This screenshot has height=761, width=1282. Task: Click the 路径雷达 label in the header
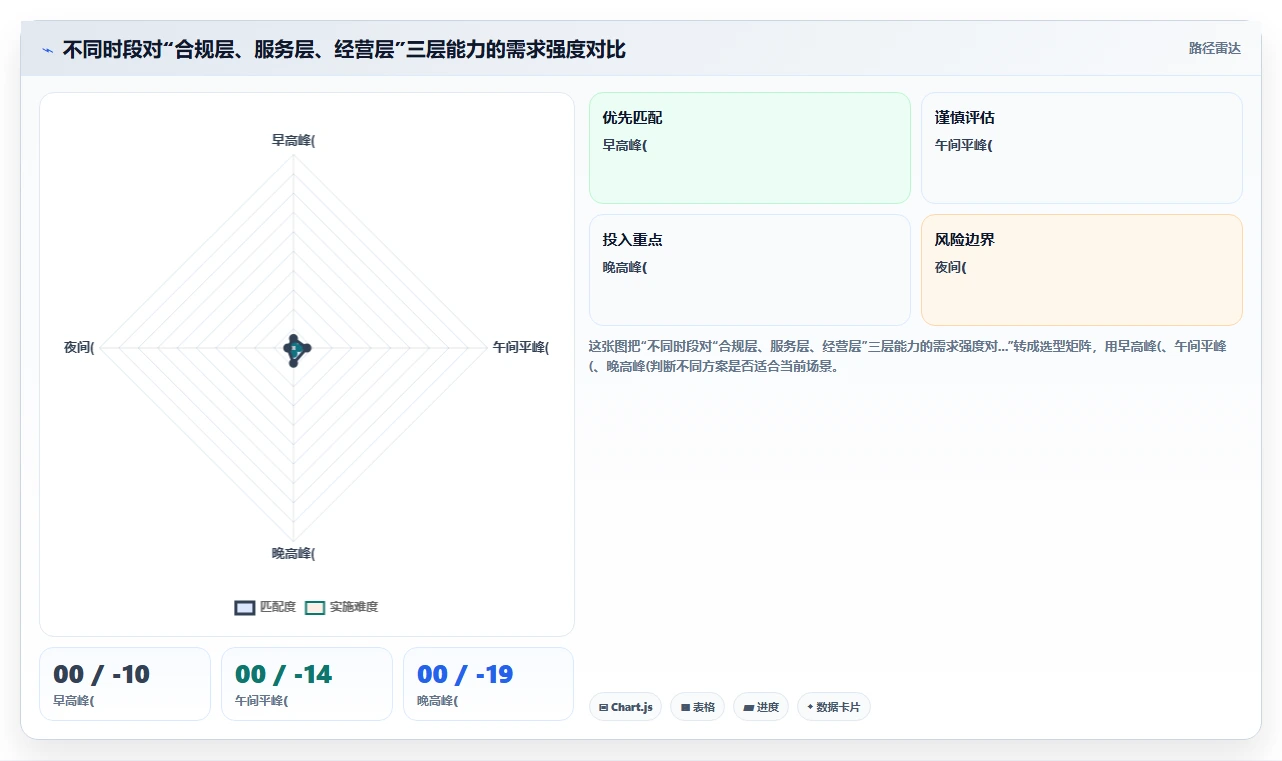[x=1215, y=48]
